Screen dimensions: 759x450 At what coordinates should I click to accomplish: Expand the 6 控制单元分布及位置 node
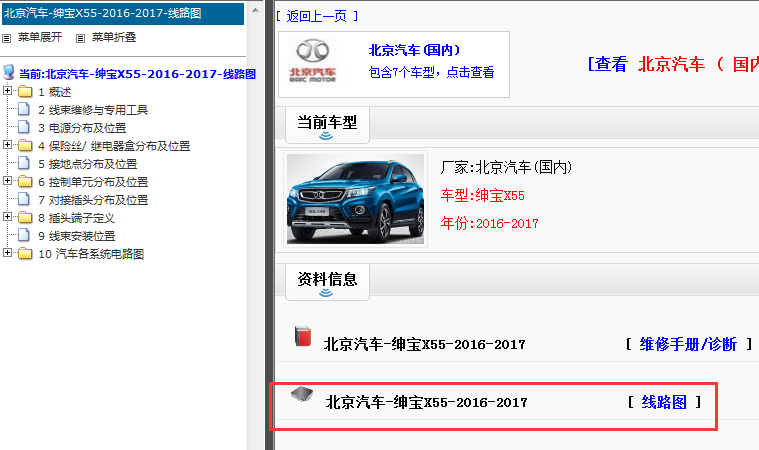pyautogui.click(x=7, y=180)
